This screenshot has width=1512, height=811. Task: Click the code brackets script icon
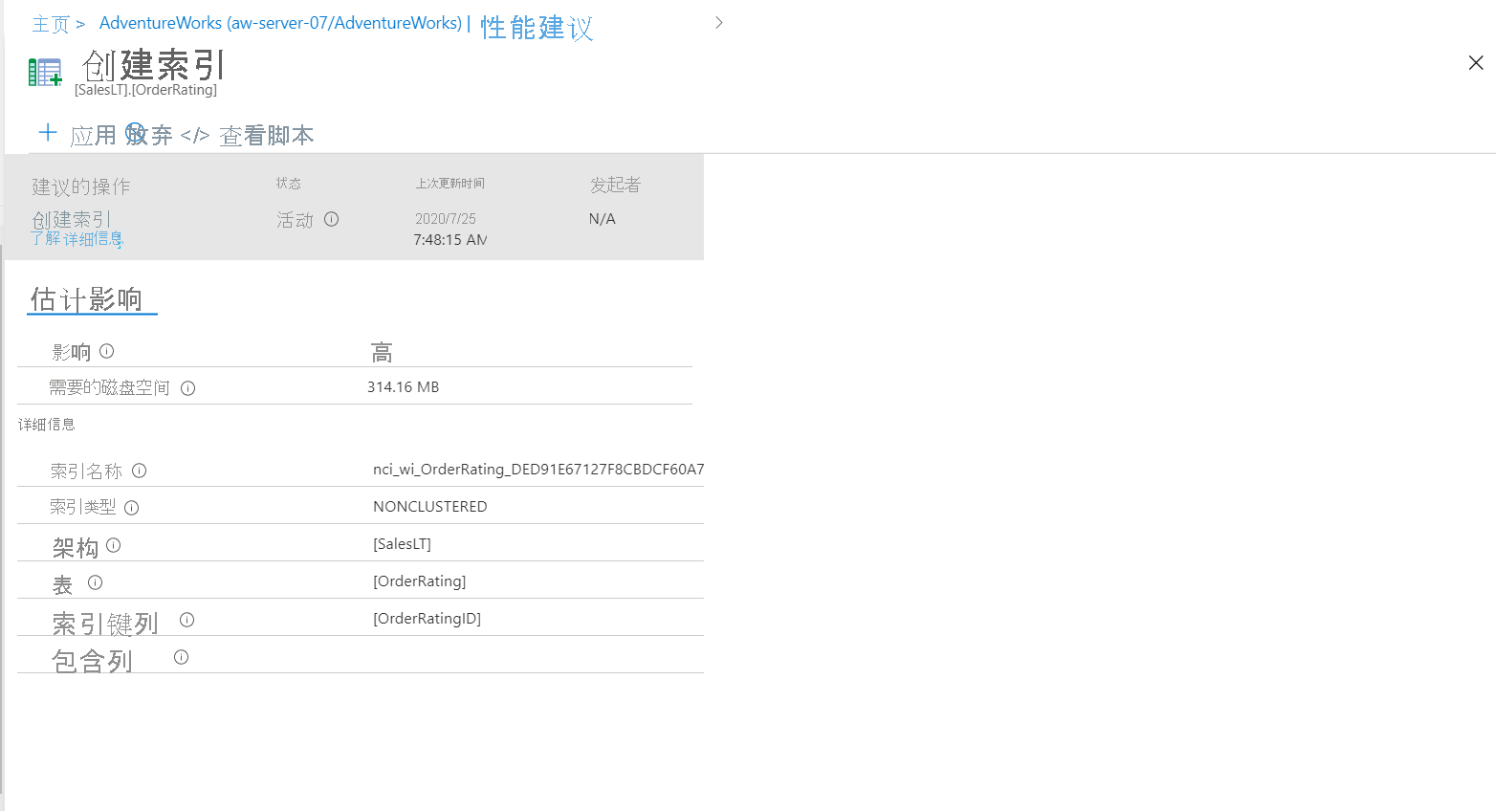194,136
